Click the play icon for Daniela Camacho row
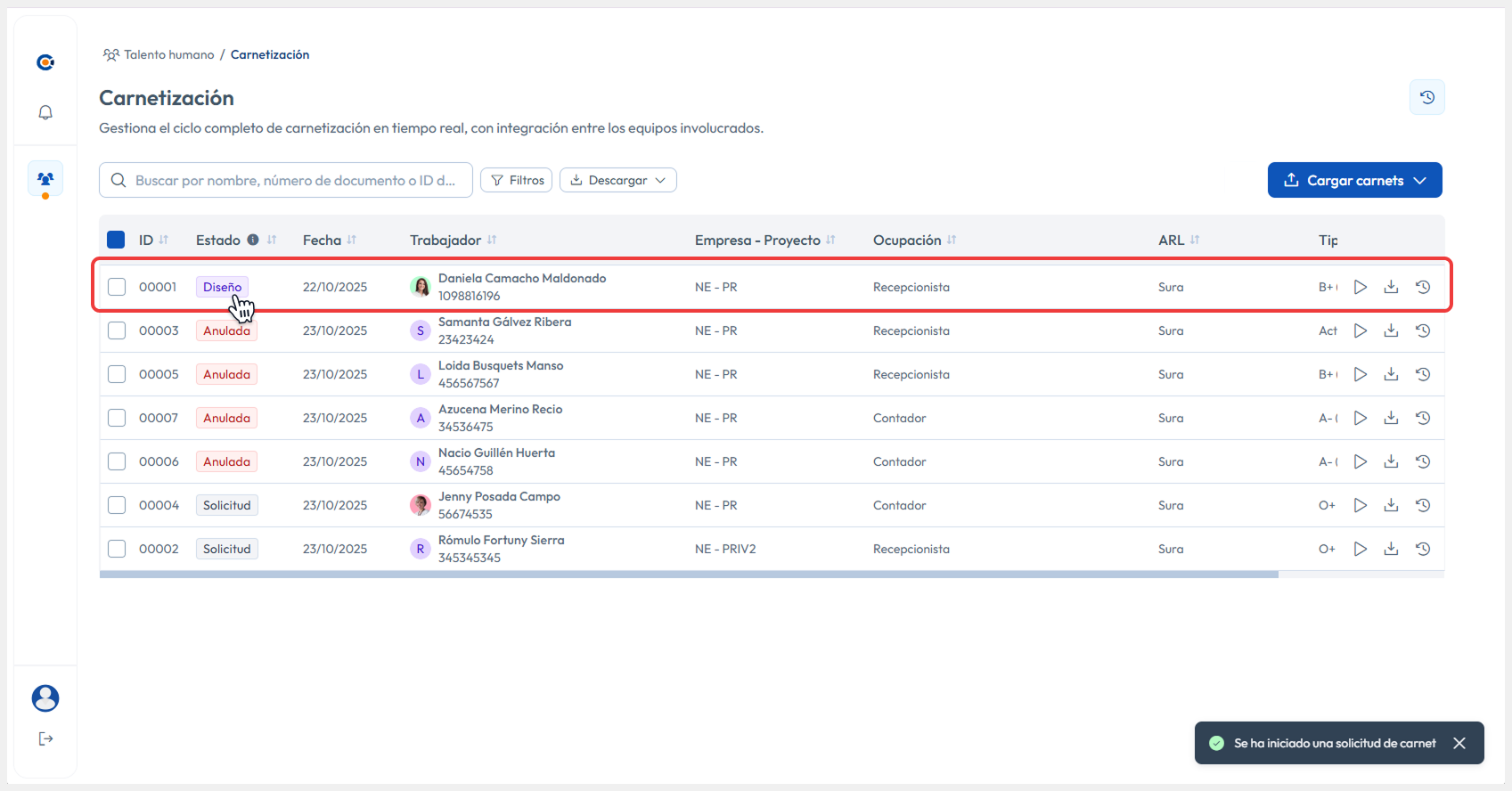 pyautogui.click(x=1360, y=287)
